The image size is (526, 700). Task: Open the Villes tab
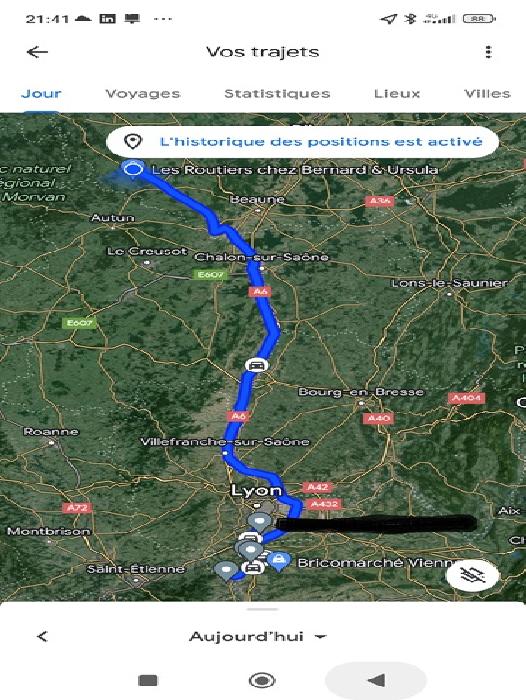487,94
